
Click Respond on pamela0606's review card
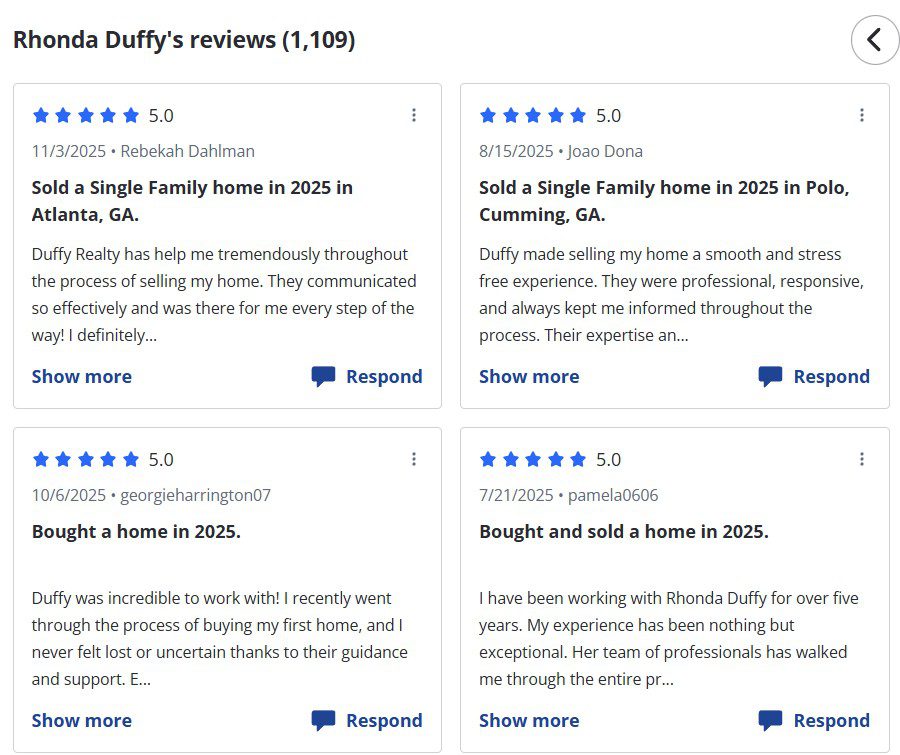point(831,720)
